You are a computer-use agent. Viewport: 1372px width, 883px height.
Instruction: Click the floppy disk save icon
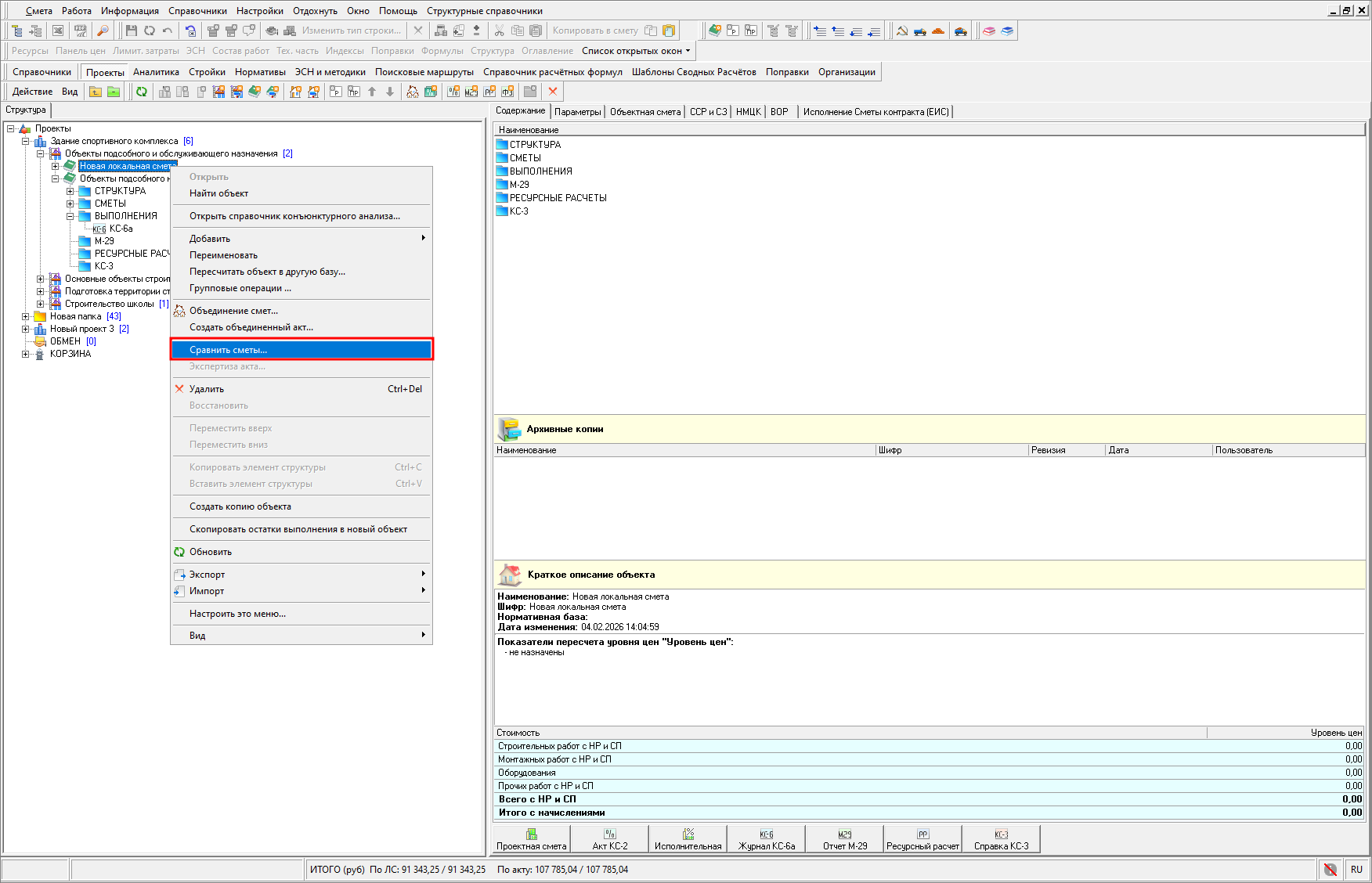click(131, 31)
